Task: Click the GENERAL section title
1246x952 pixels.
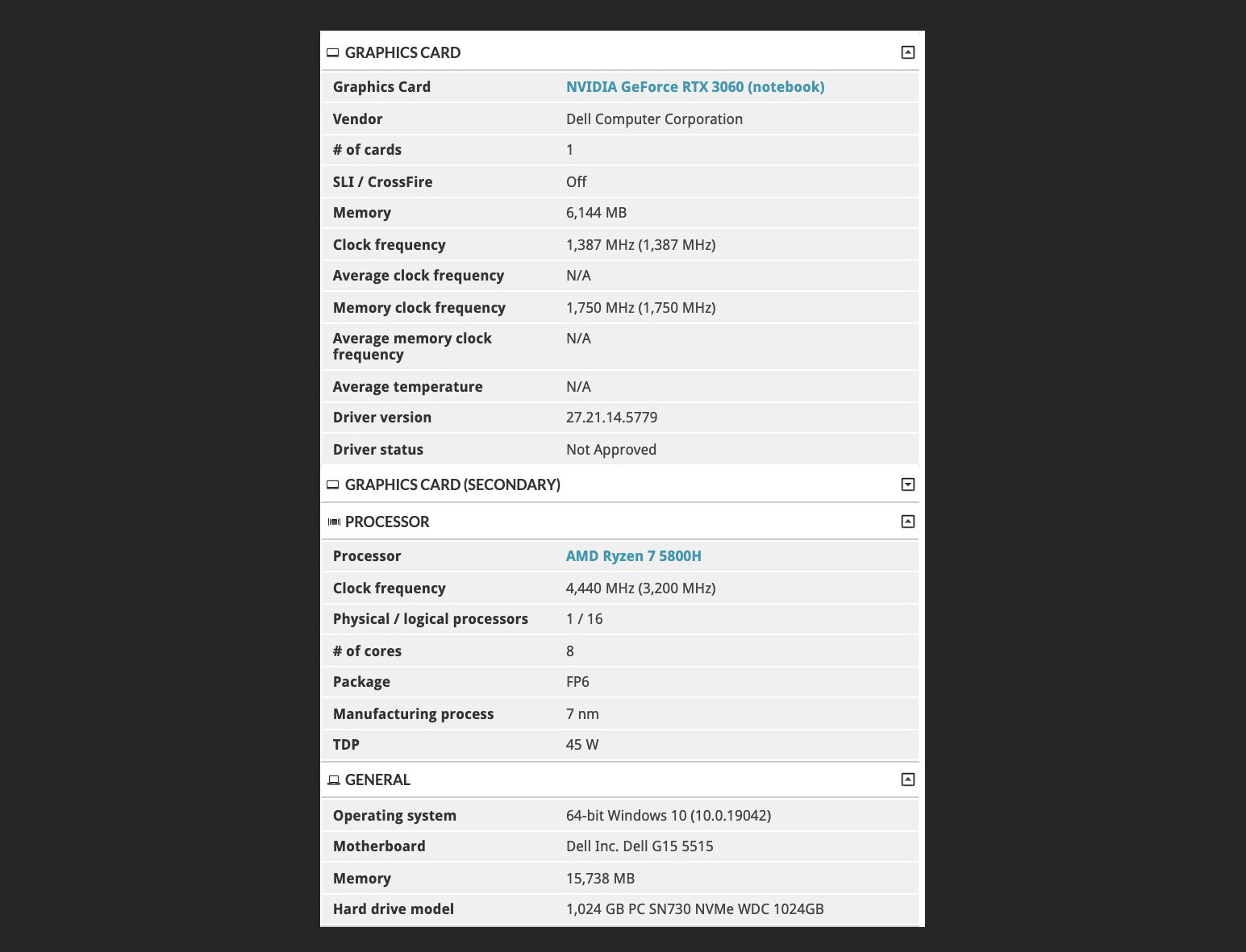Action: [377, 780]
